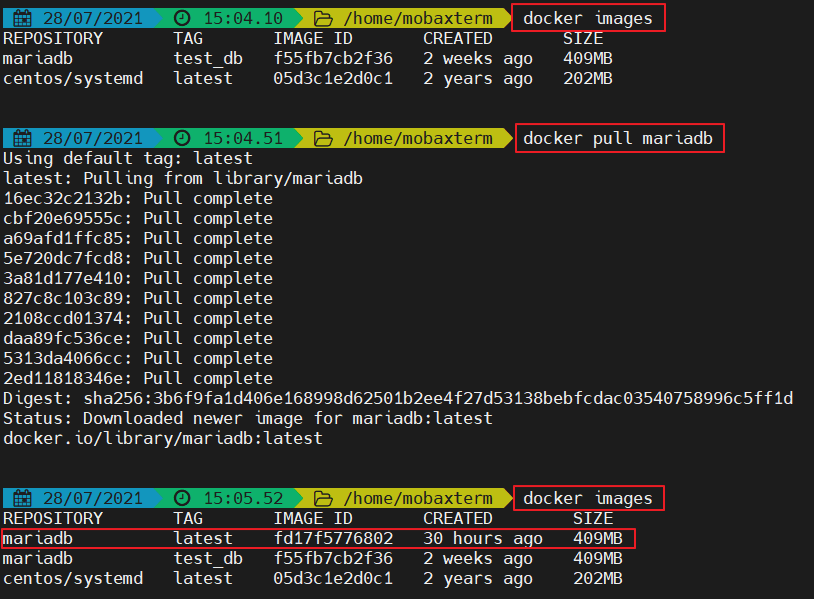The image size is (814, 599).
Task: Click layer daa89fc536ce Pull complete line
Action: [138, 338]
